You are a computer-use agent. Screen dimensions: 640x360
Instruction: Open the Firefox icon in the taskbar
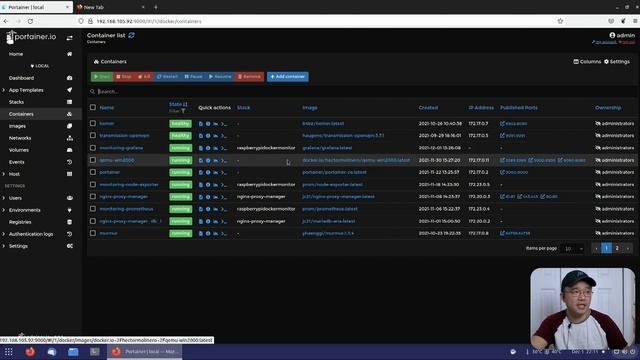coord(30,351)
